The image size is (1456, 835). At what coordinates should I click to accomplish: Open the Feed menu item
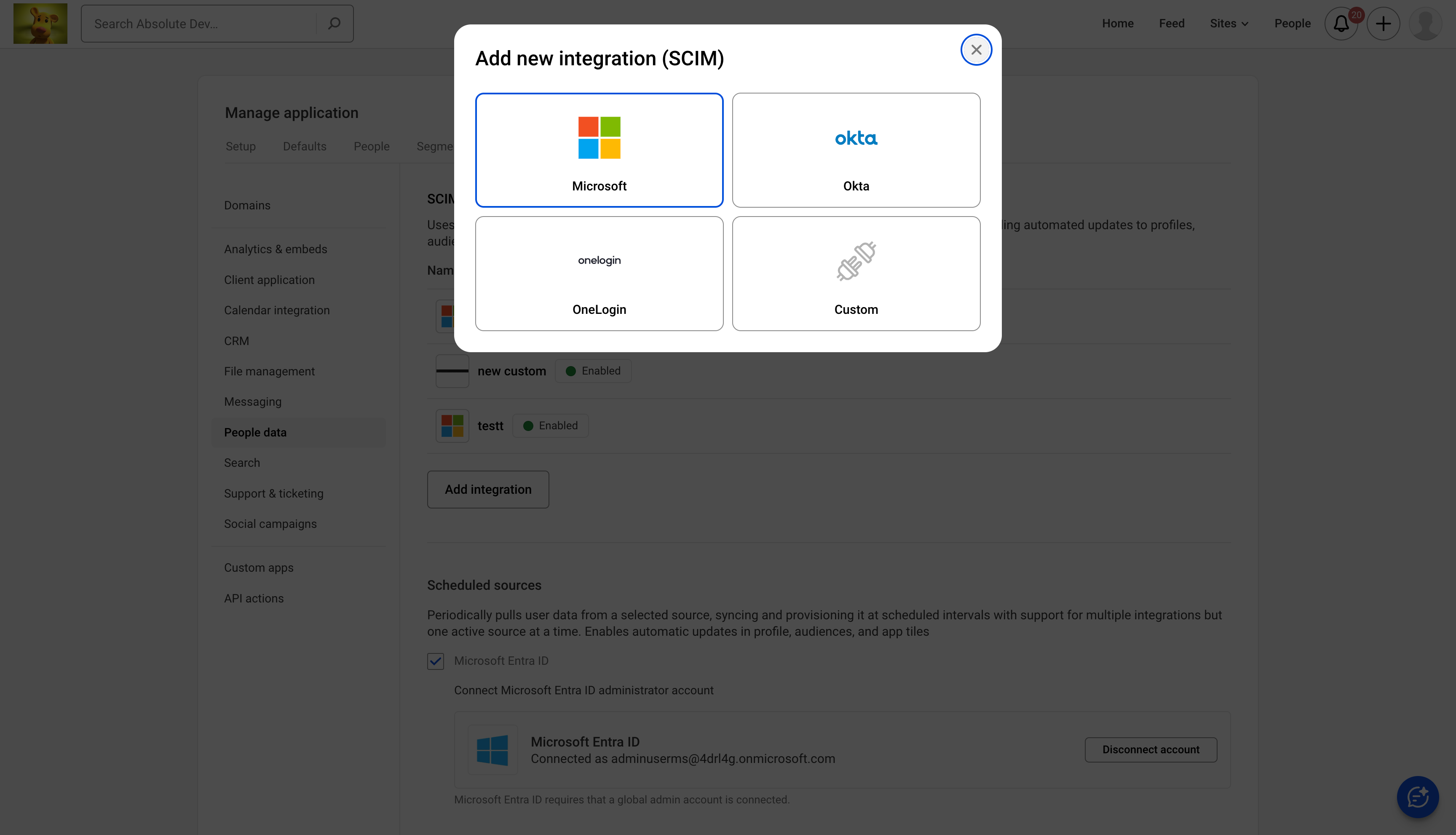click(1172, 24)
